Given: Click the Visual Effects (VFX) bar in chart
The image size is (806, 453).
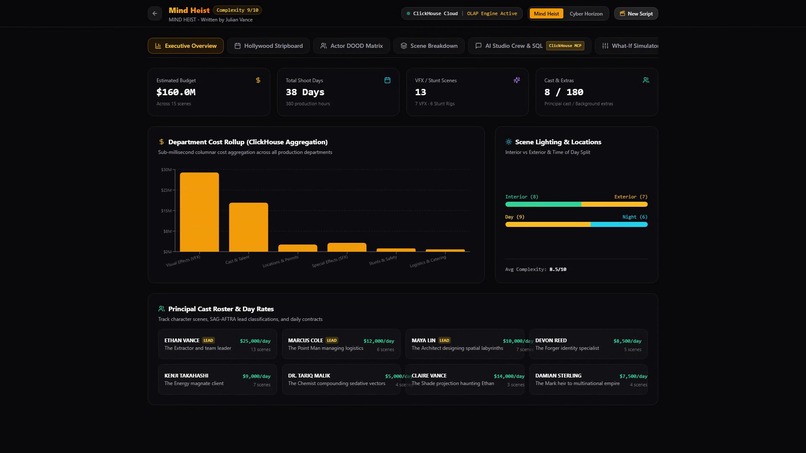Looking at the screenshot, I should coord(199,212).
